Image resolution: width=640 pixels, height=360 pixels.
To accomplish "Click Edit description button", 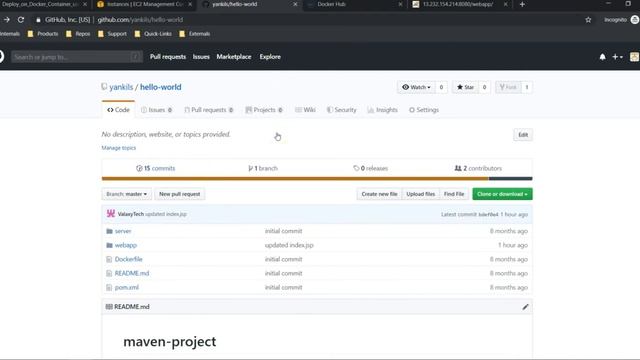I will click(x=523, y=135).
